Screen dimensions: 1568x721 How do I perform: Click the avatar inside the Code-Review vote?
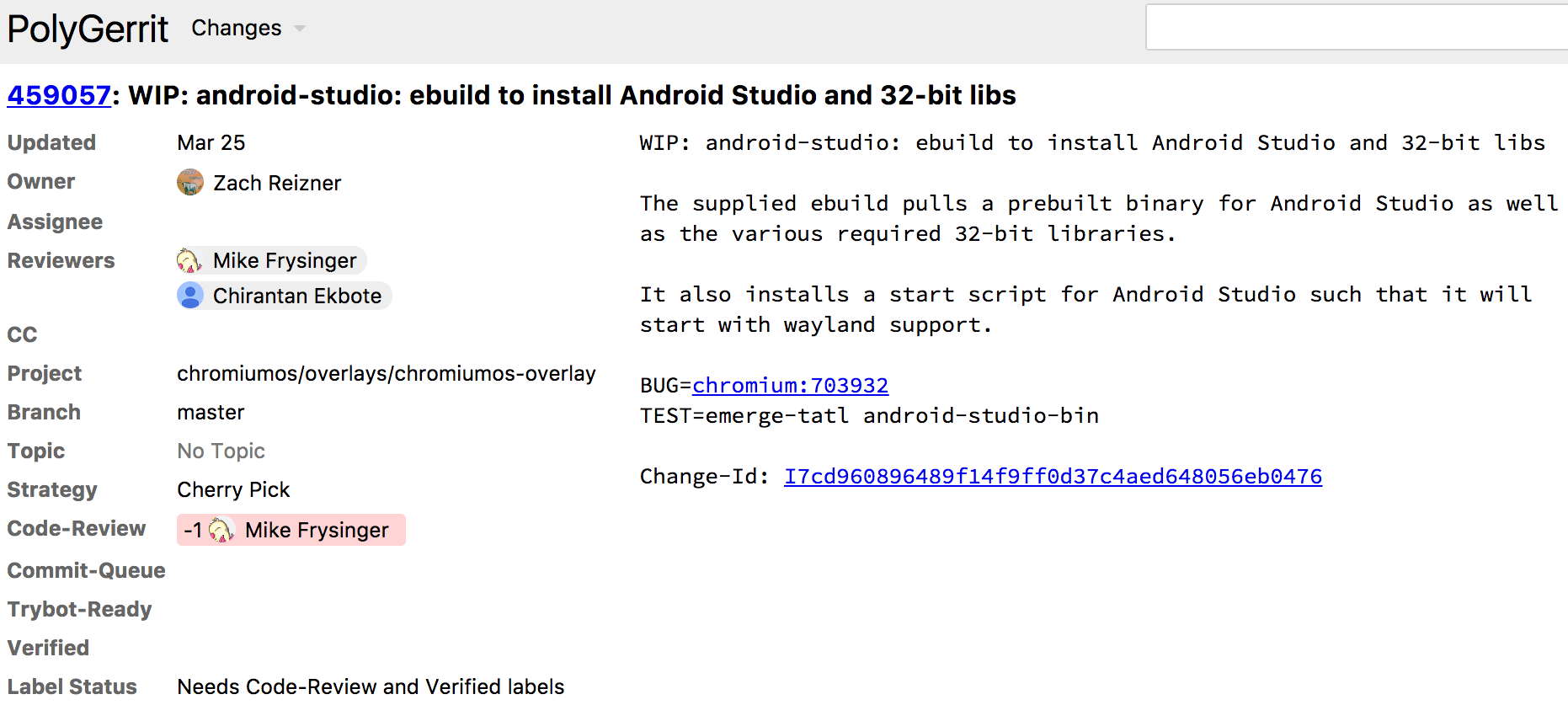coord(221,530)
